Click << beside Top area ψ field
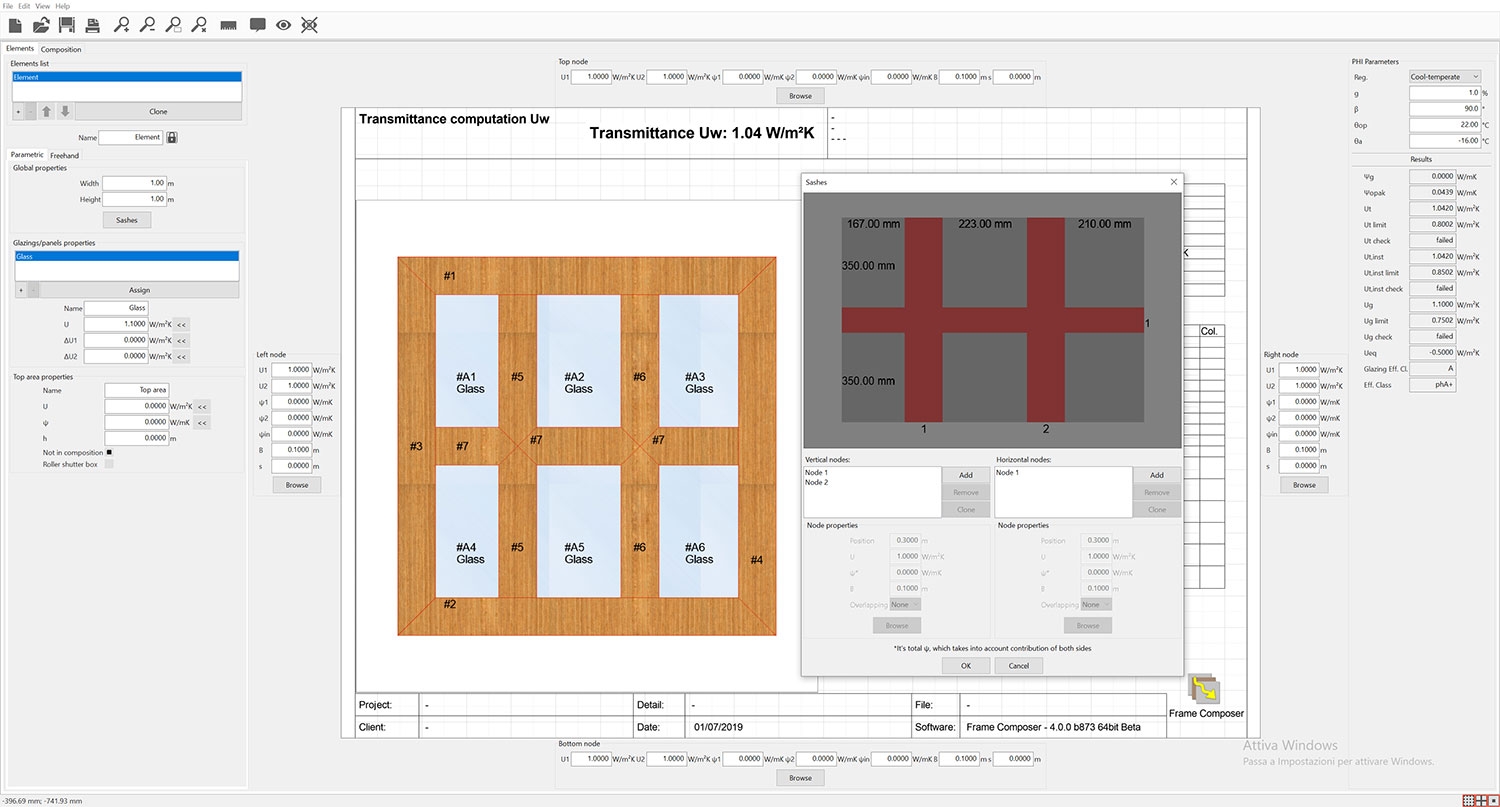The image size is (1500, 807). [x=202, y=423]
